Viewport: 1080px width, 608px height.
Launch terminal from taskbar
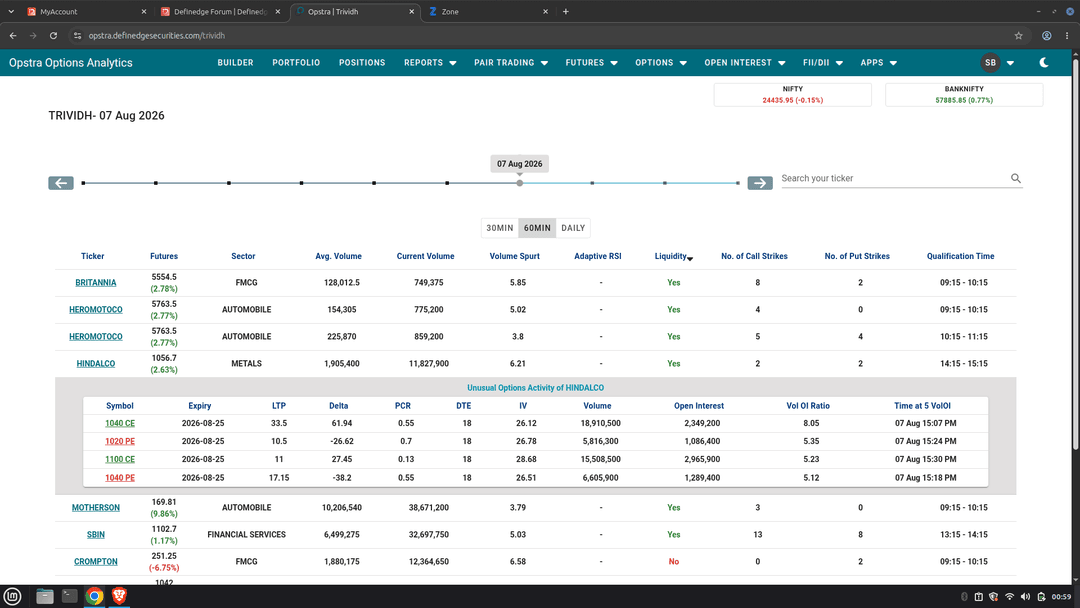coord(70,596)
